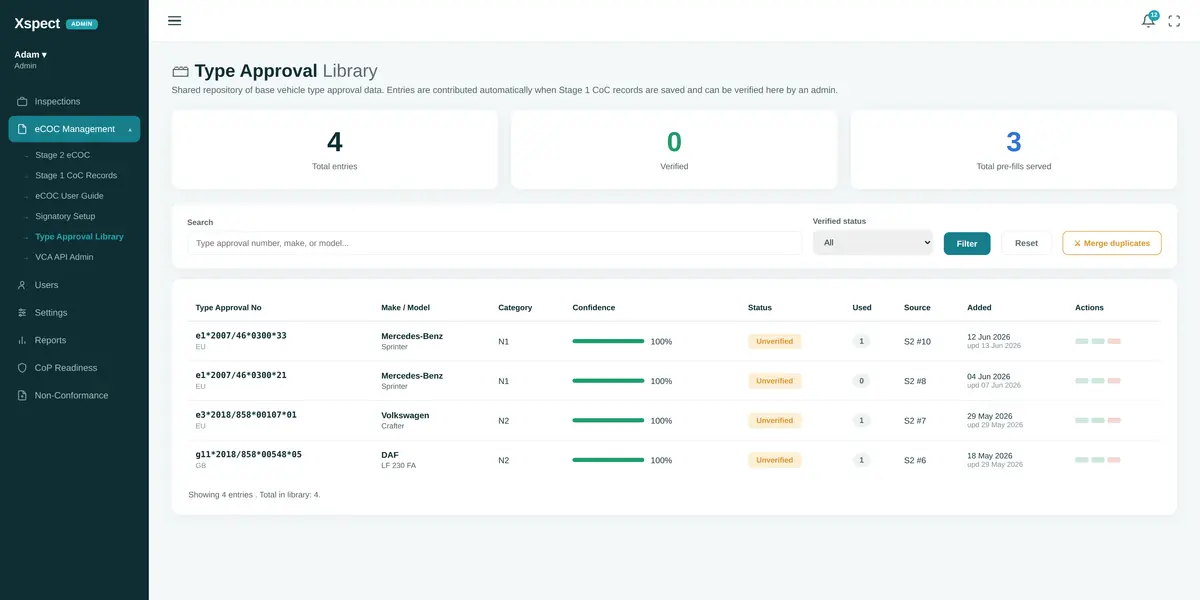Go to Signatory Setup
This screenshot has width=1200, height=600.
point(65,216)
